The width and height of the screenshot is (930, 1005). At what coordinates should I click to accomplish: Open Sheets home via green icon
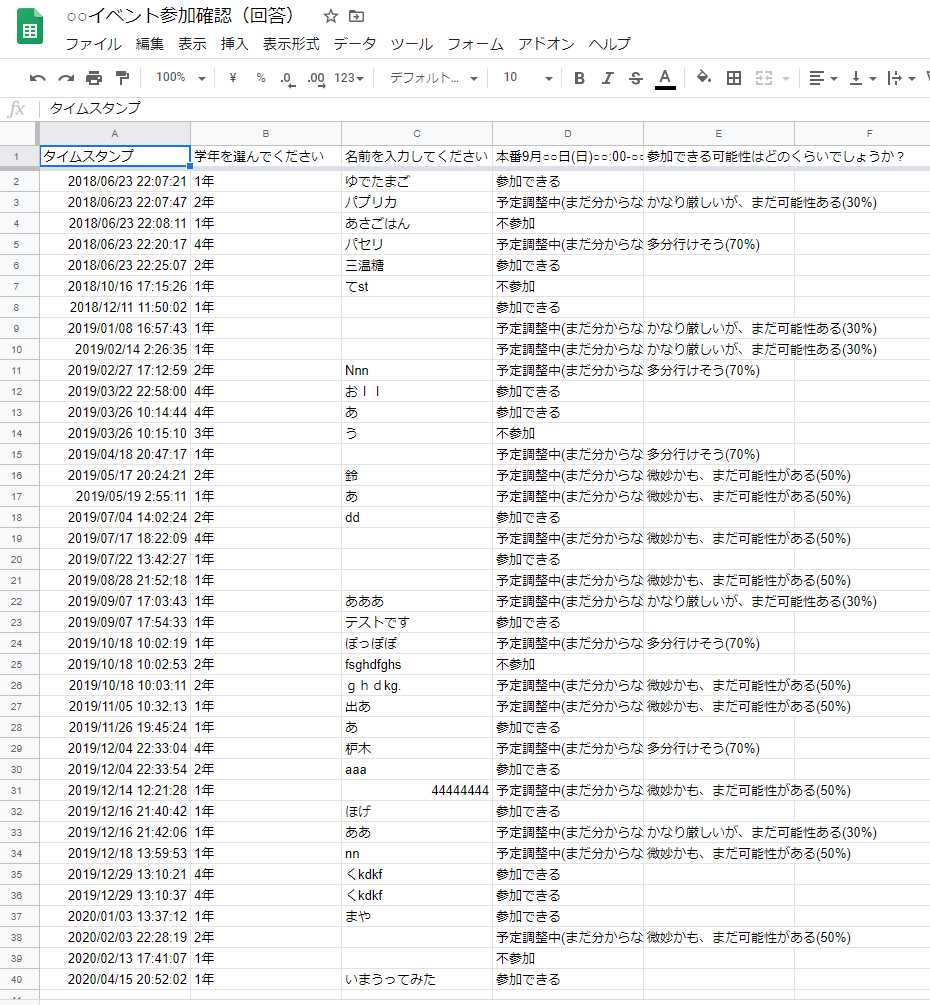tap(29, 27)
